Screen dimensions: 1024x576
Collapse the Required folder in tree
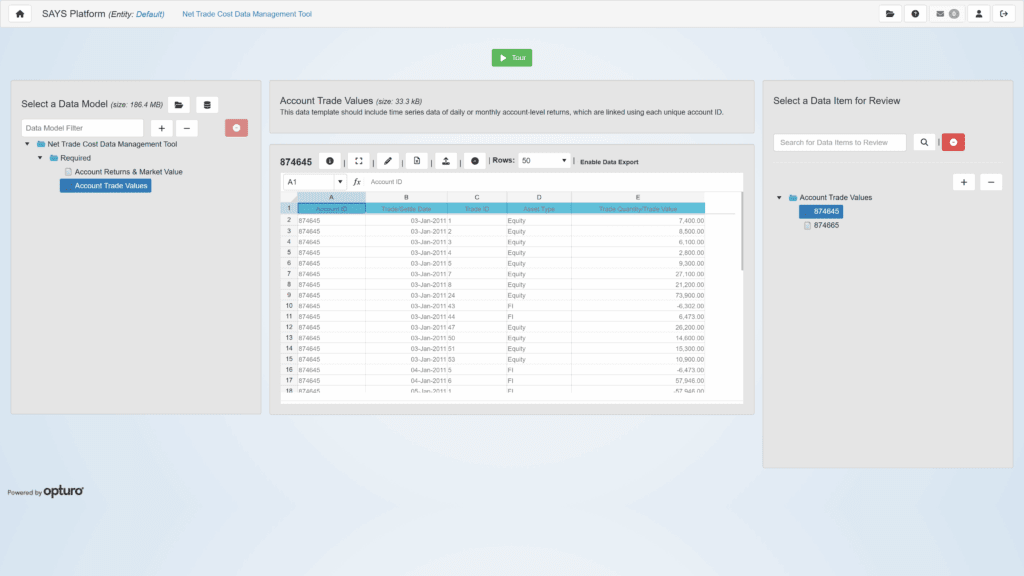tap(40, 158)
